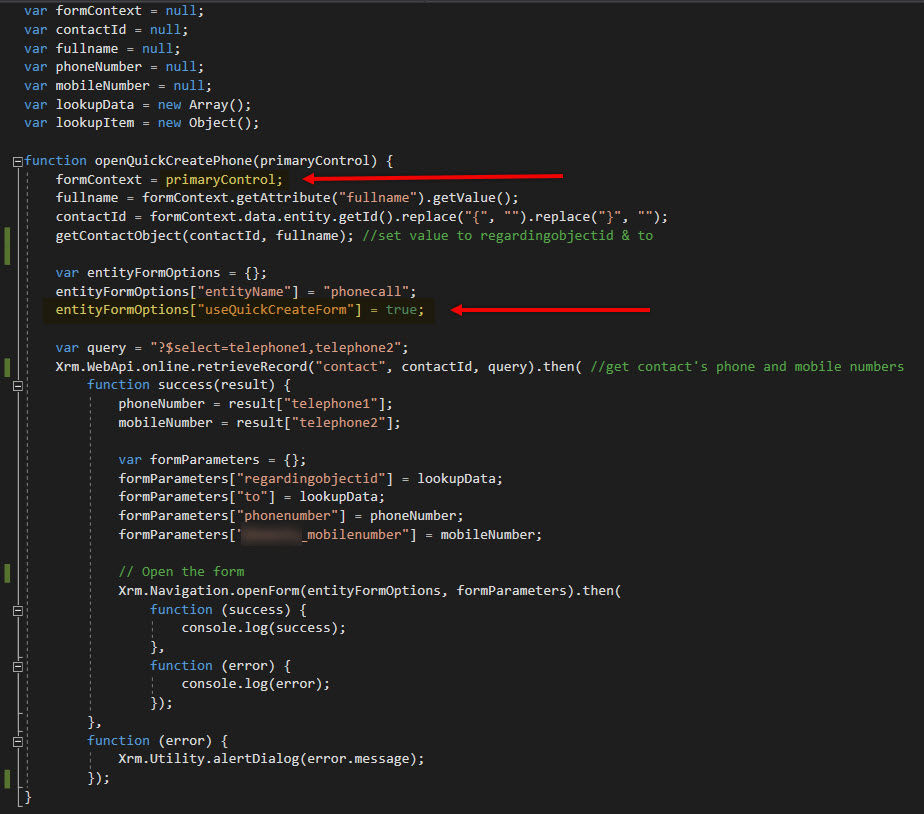Collapse the success(result) function block
The height and width of the screenshot is (814, 924).
(x=17, y=385)
